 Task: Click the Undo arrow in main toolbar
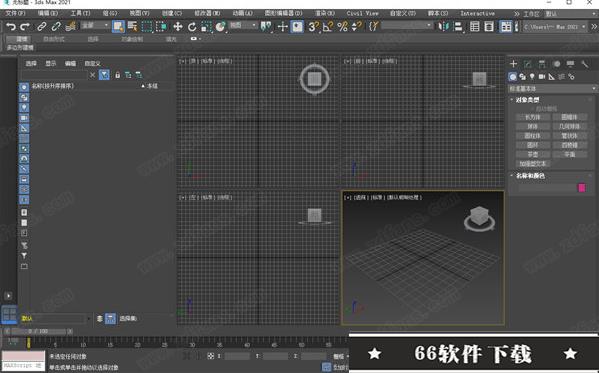[x=11, y=26]
